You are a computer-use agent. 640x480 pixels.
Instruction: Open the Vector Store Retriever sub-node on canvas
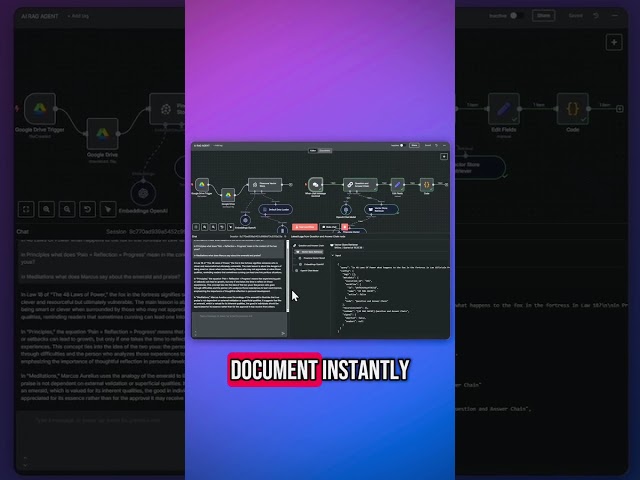[381, 209]
